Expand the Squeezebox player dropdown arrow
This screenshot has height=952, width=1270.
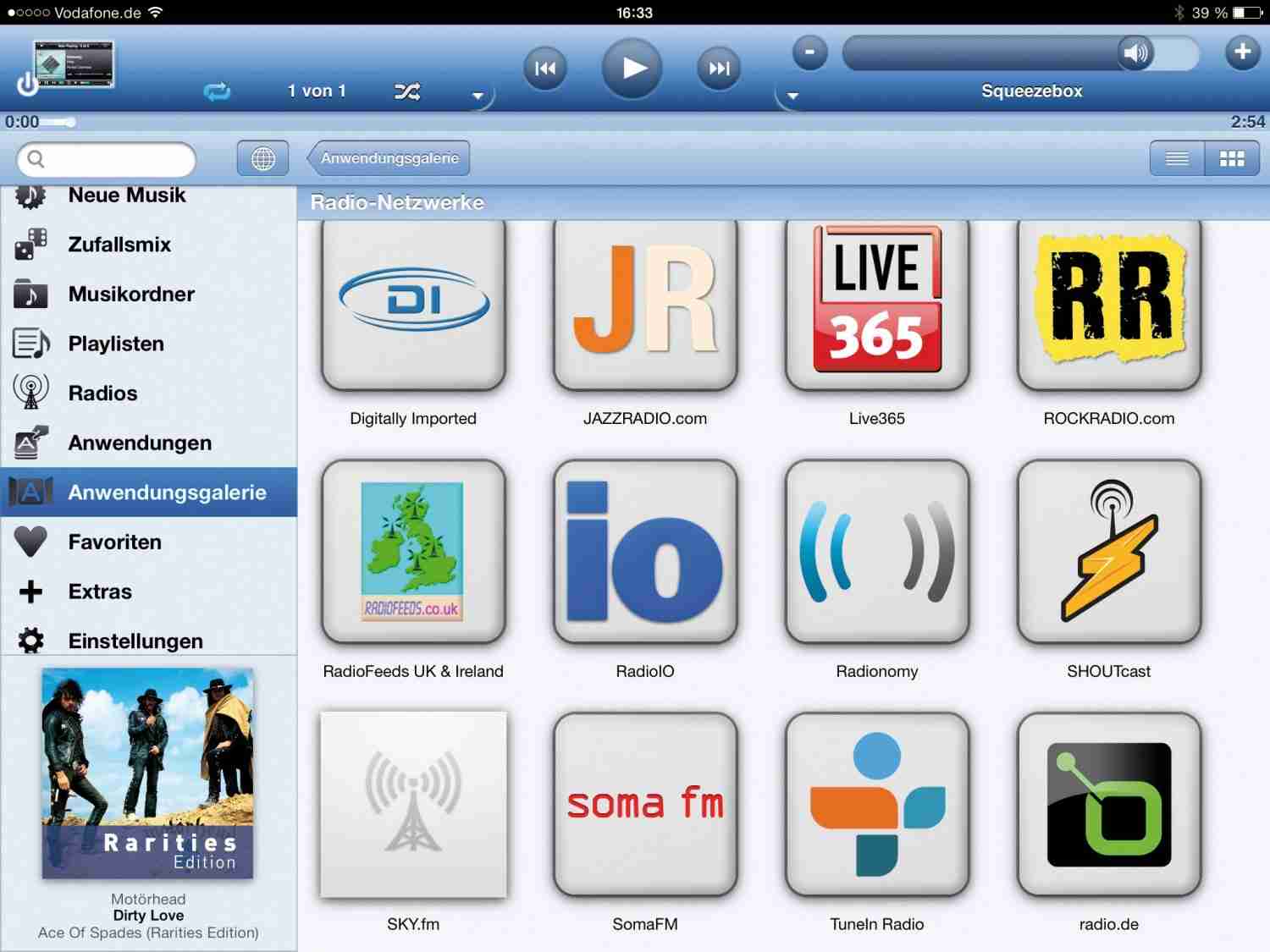[792, 96]
